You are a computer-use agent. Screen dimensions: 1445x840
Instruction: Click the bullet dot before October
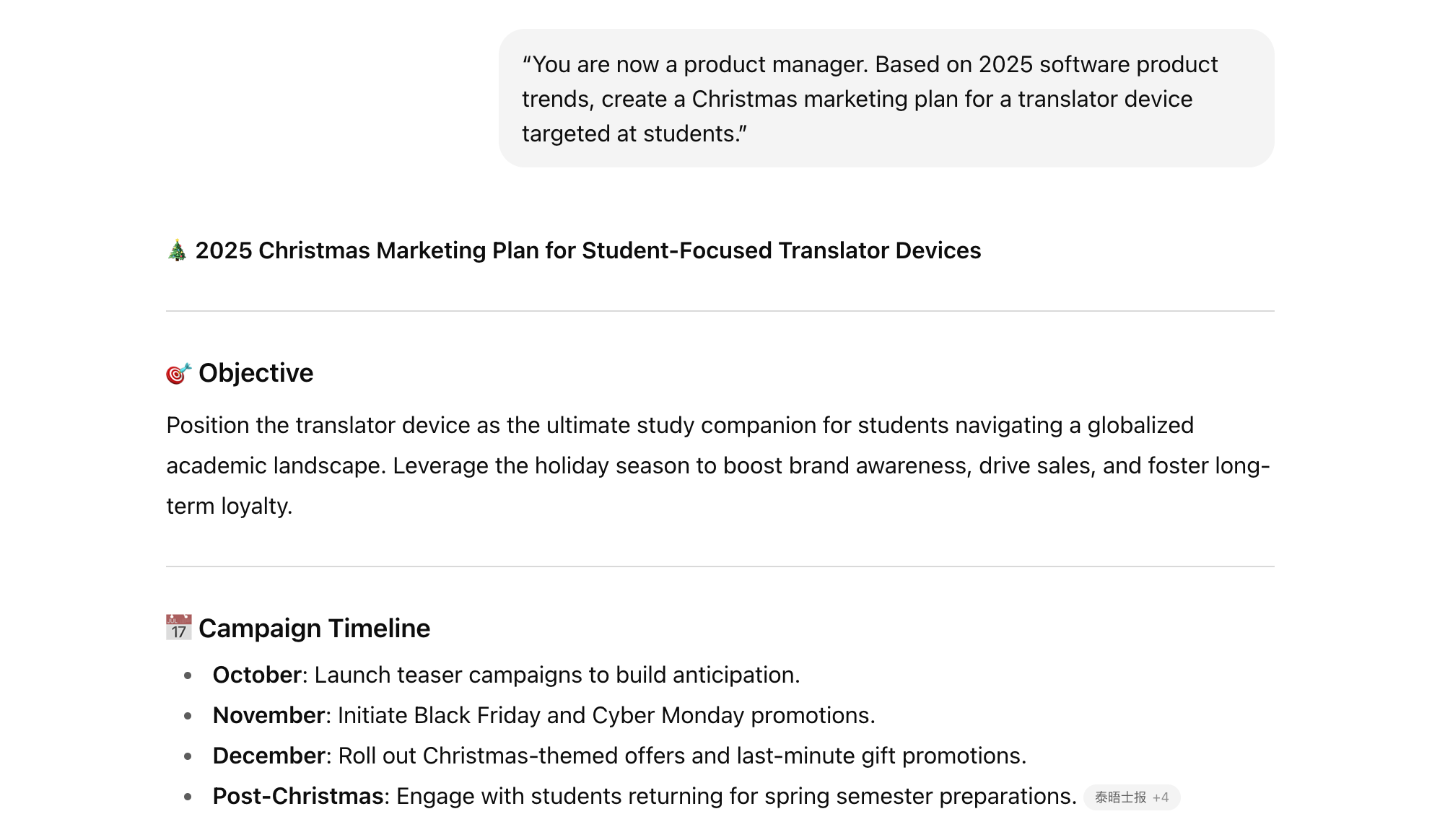(188, 675)
